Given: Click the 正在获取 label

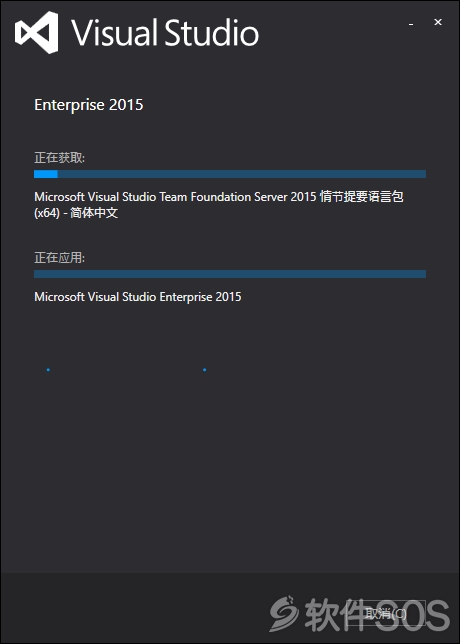Looking at the screenshot, I should pos(60,158).
